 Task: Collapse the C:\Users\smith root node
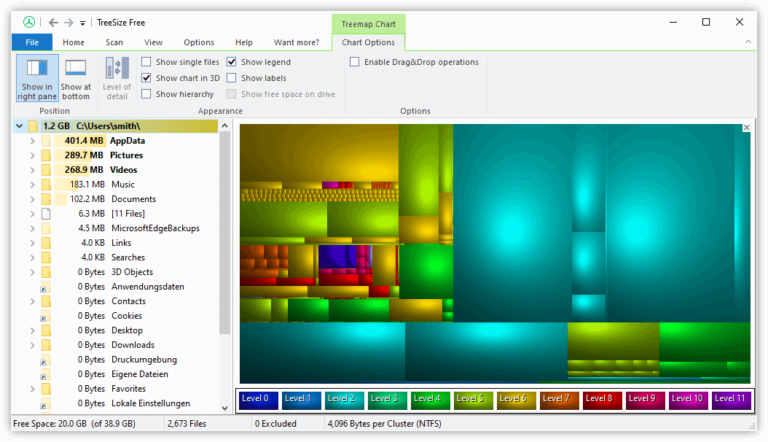(x=19, y=126)
